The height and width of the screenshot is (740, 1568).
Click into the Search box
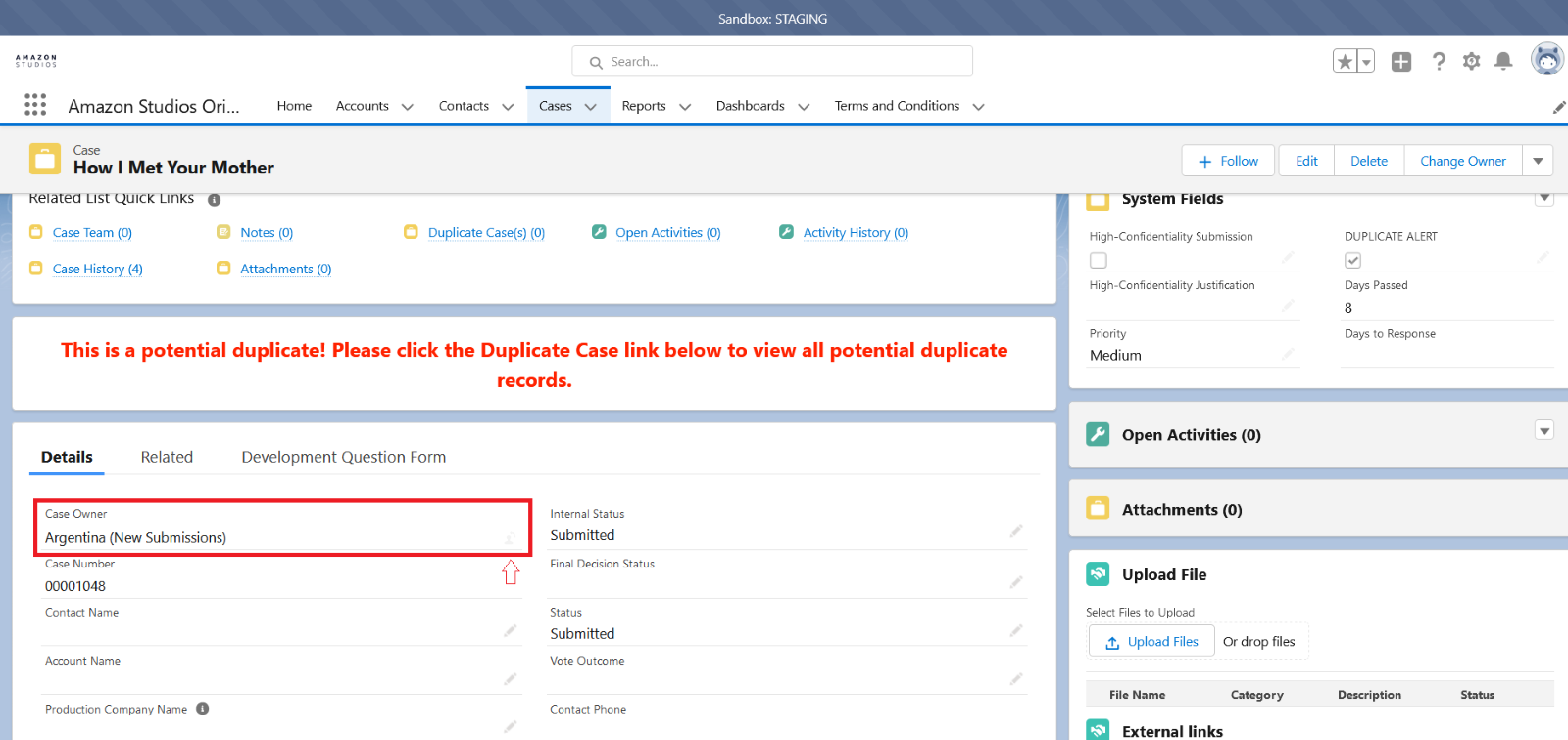coord(772,62)
